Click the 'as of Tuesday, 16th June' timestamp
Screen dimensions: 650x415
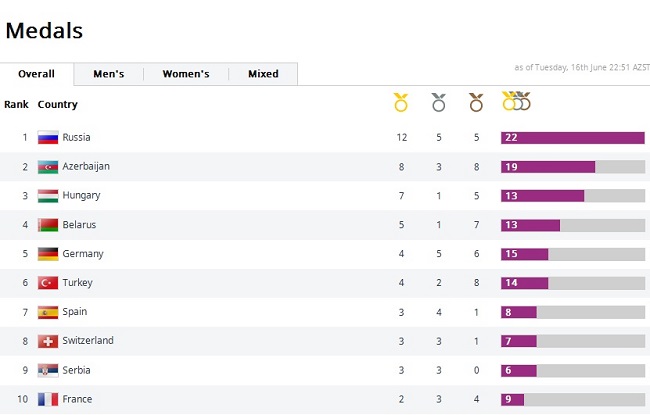click(582, 67)
